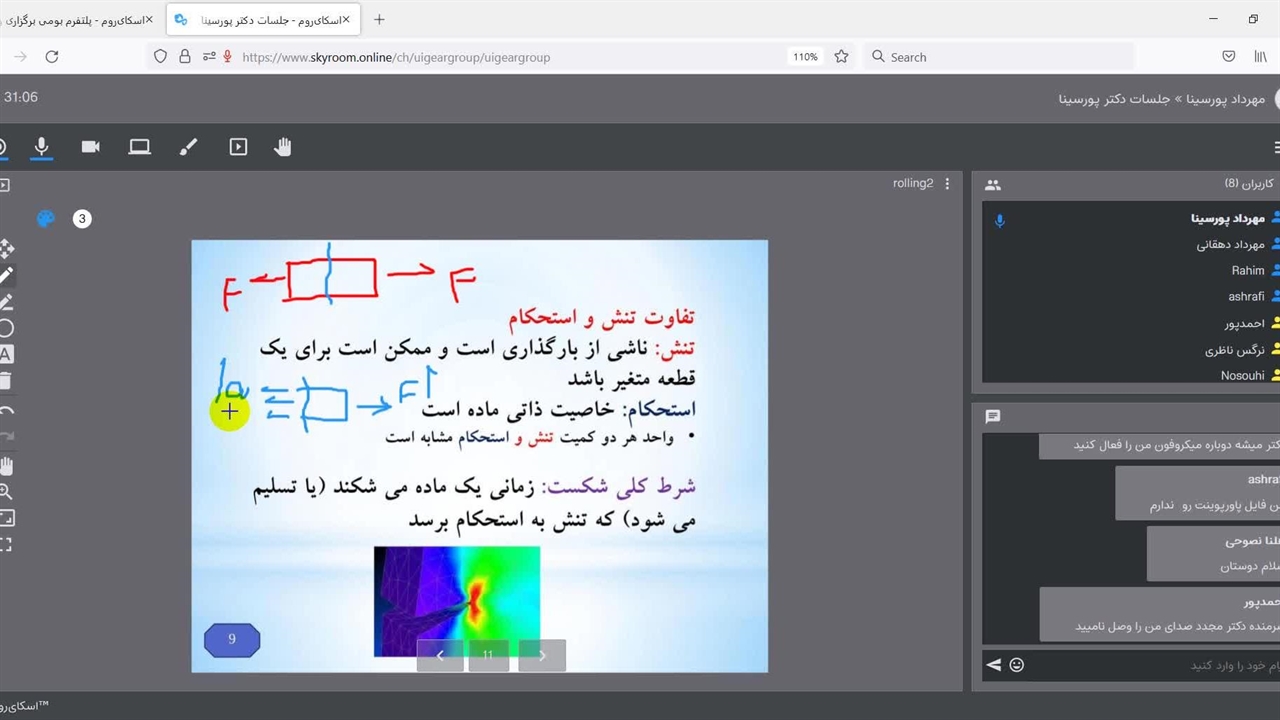Image resolution: width=1280 pixels, height=720 pixels.
Task: Select the circle shape tool
Action: point(6,328)
